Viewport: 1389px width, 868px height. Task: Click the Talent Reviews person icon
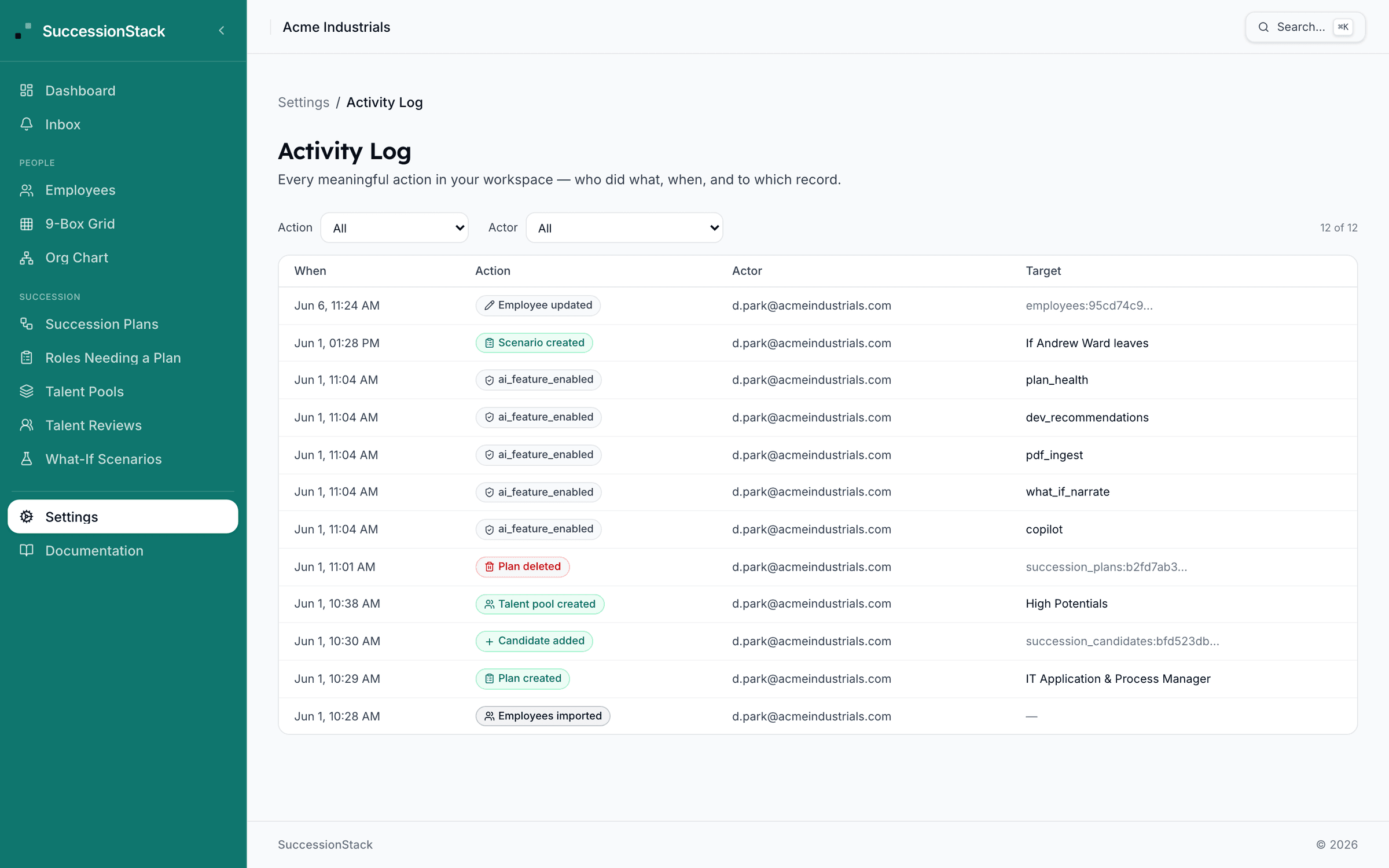(x=27, y=425)
